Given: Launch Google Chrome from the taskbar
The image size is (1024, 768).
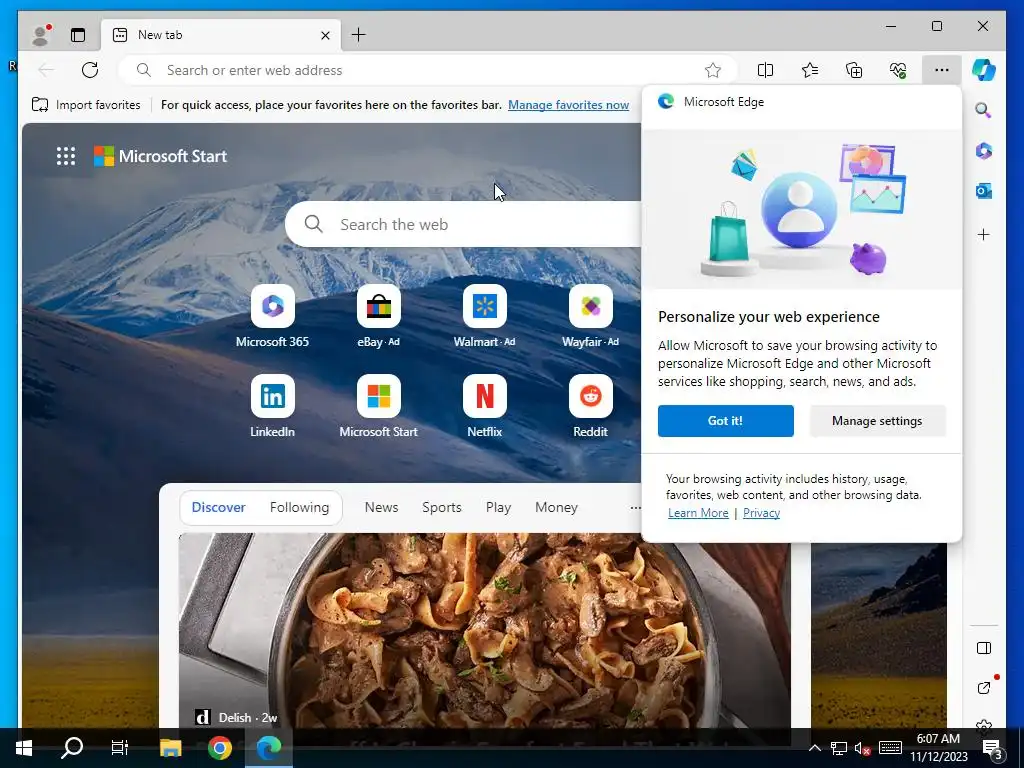Looking at the screenshot, I should 220,748.
